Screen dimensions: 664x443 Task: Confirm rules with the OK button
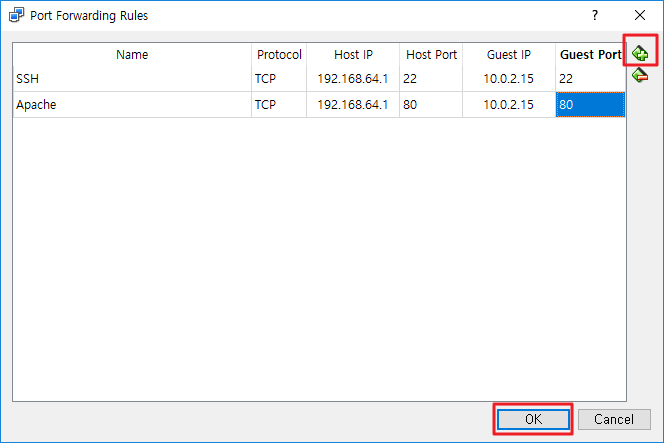tap(533, 419)
